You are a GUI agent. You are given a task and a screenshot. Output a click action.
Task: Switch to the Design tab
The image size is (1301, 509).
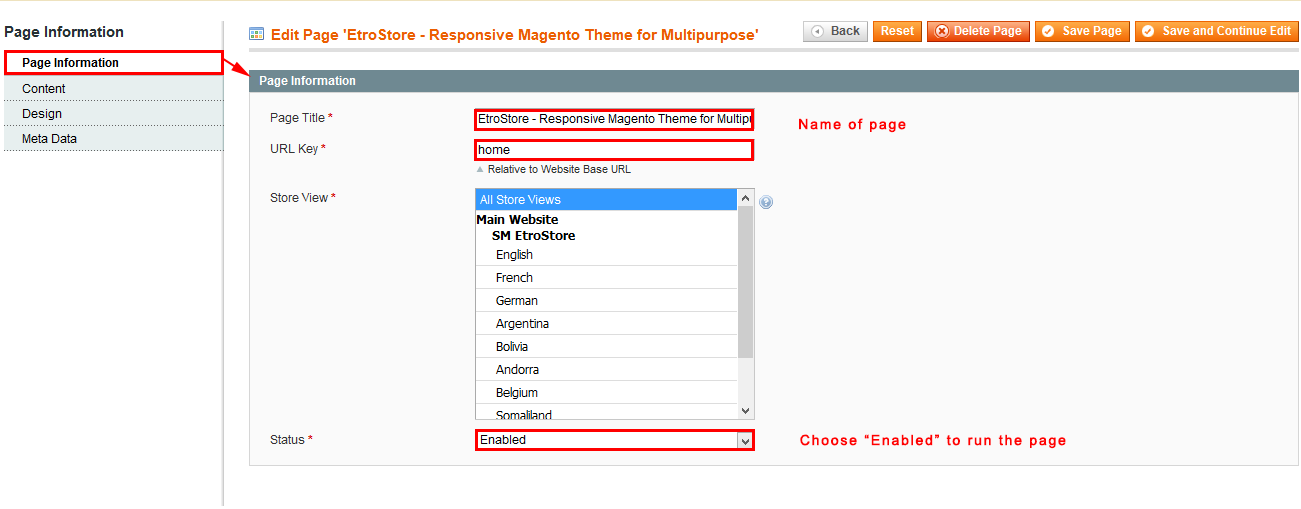click(112, 114)
